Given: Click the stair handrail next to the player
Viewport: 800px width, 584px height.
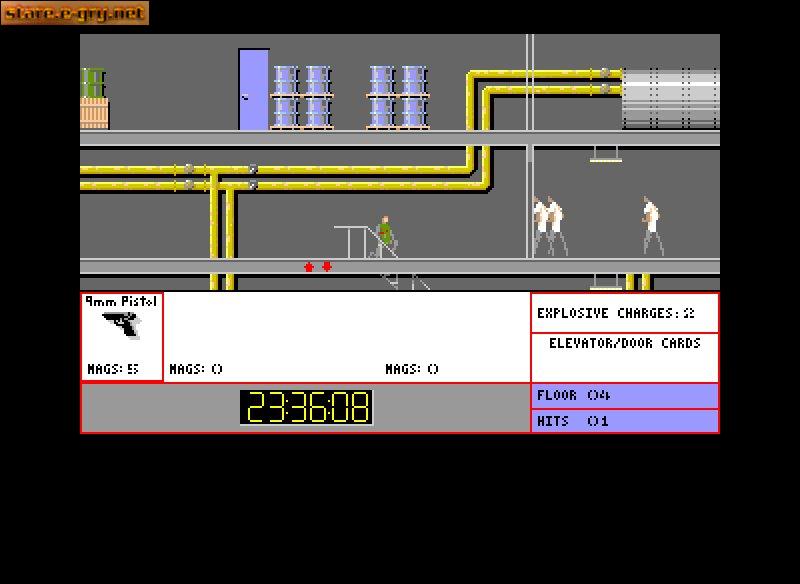Looking at the screenshot, I should 365,242.
